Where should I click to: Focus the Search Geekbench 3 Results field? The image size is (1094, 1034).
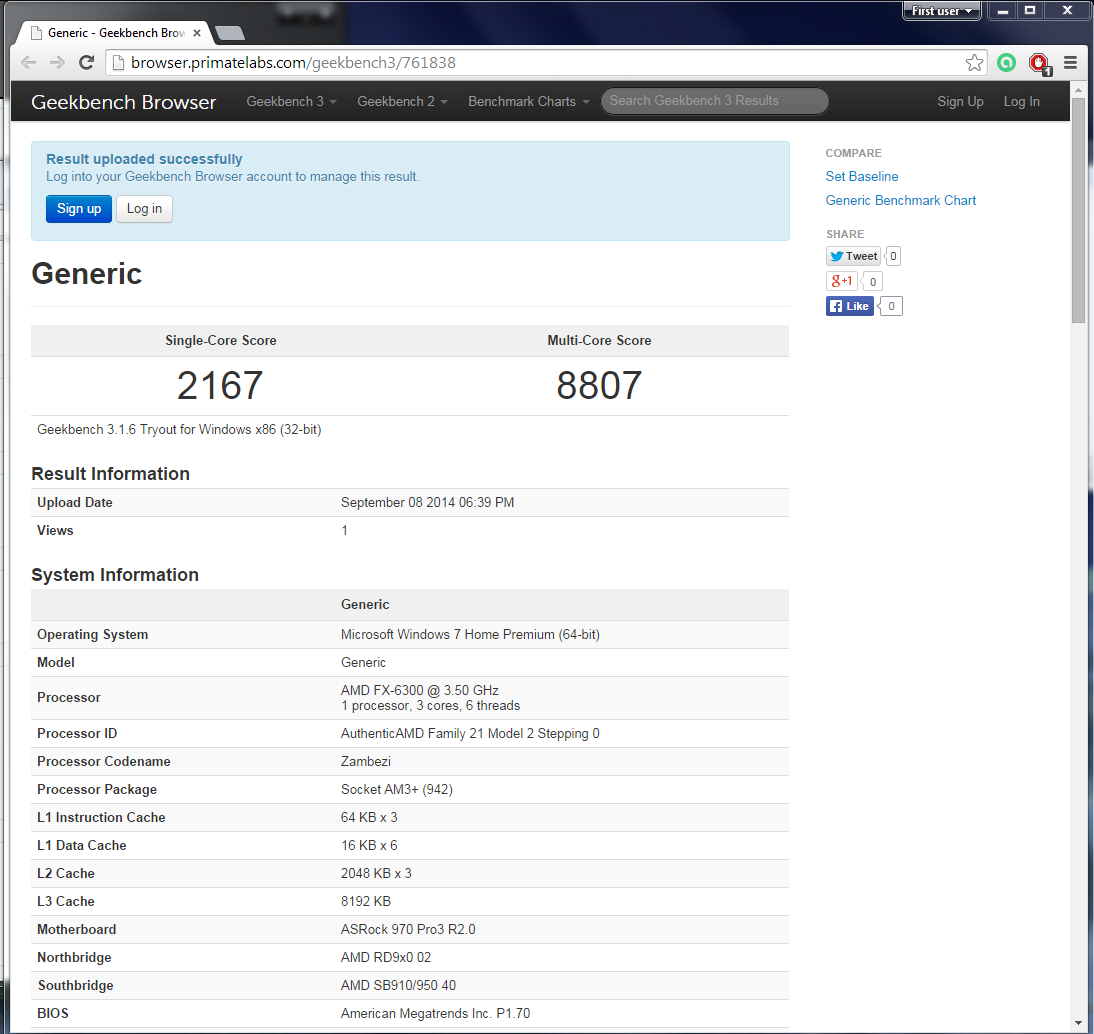(714, 101)
